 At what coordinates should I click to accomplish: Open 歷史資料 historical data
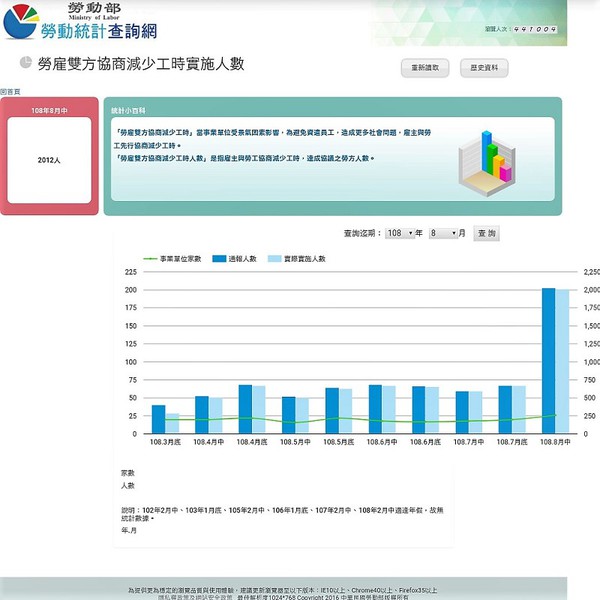484,68
